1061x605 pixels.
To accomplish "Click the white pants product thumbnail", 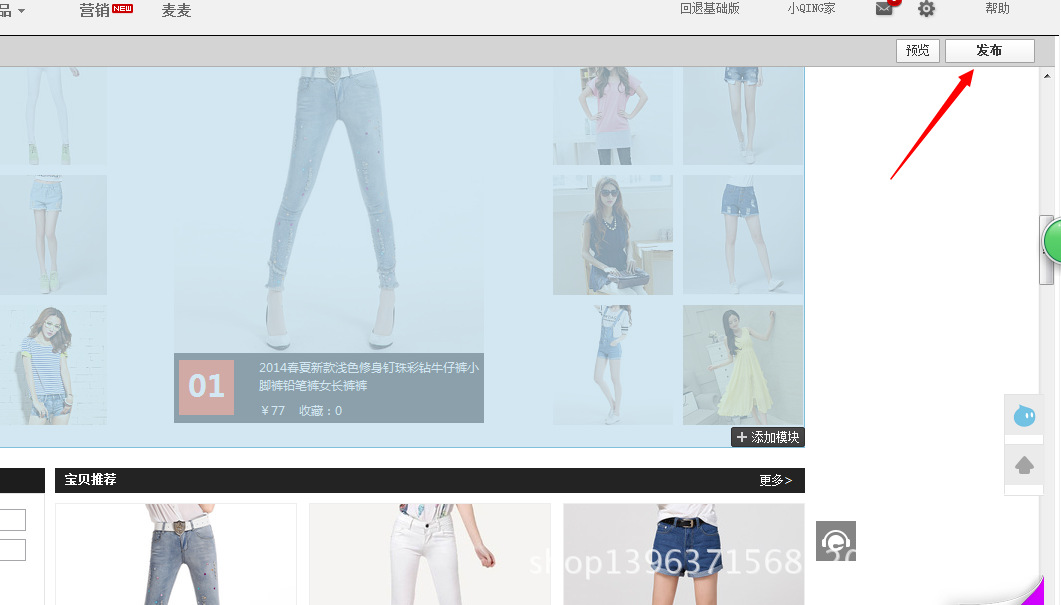I will click(430, 555).
